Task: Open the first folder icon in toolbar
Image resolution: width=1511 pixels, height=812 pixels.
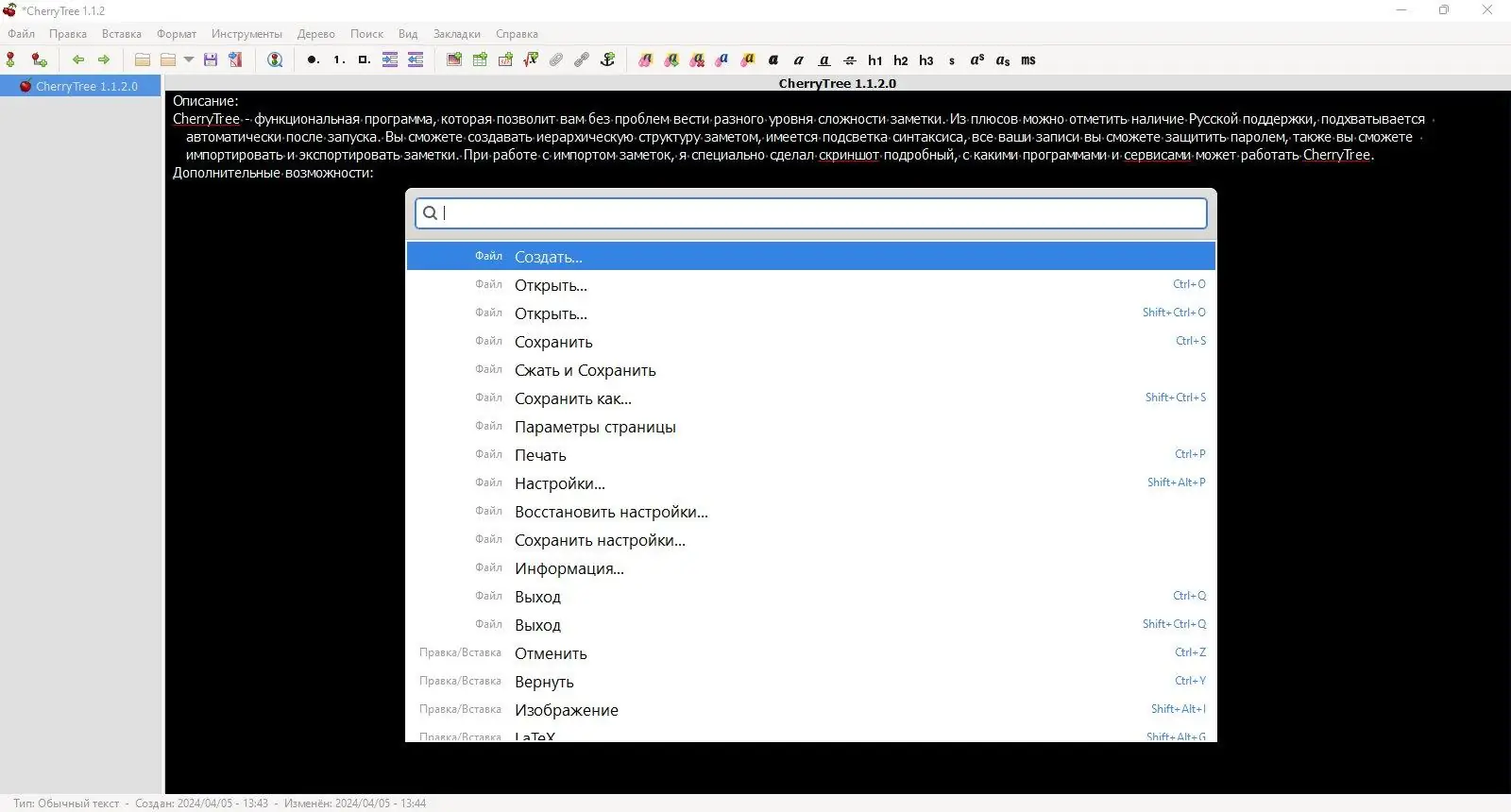Action: (x=143, y=59)
